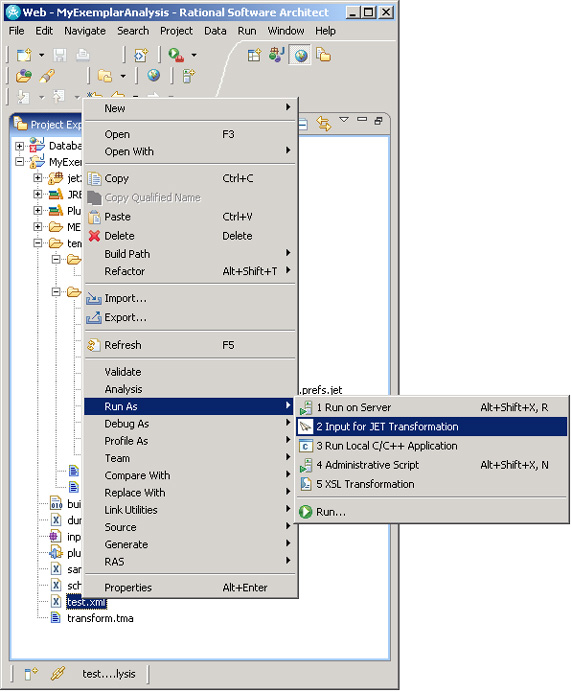The image size is (572, 692).
Task: Select Run... option in submenu
Action: (432, 512)
